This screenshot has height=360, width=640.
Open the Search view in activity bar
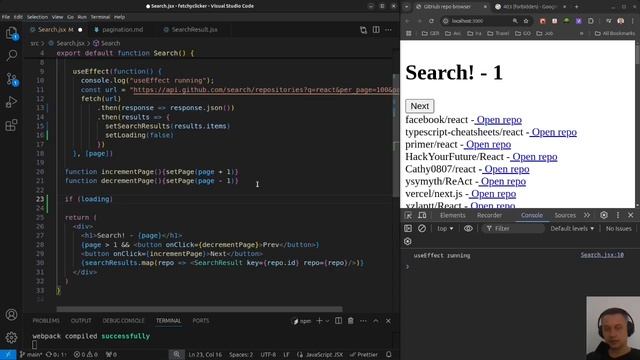point(11,55)
